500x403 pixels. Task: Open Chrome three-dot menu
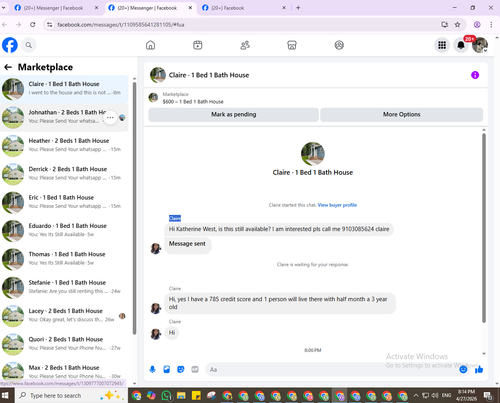point(491,24)
